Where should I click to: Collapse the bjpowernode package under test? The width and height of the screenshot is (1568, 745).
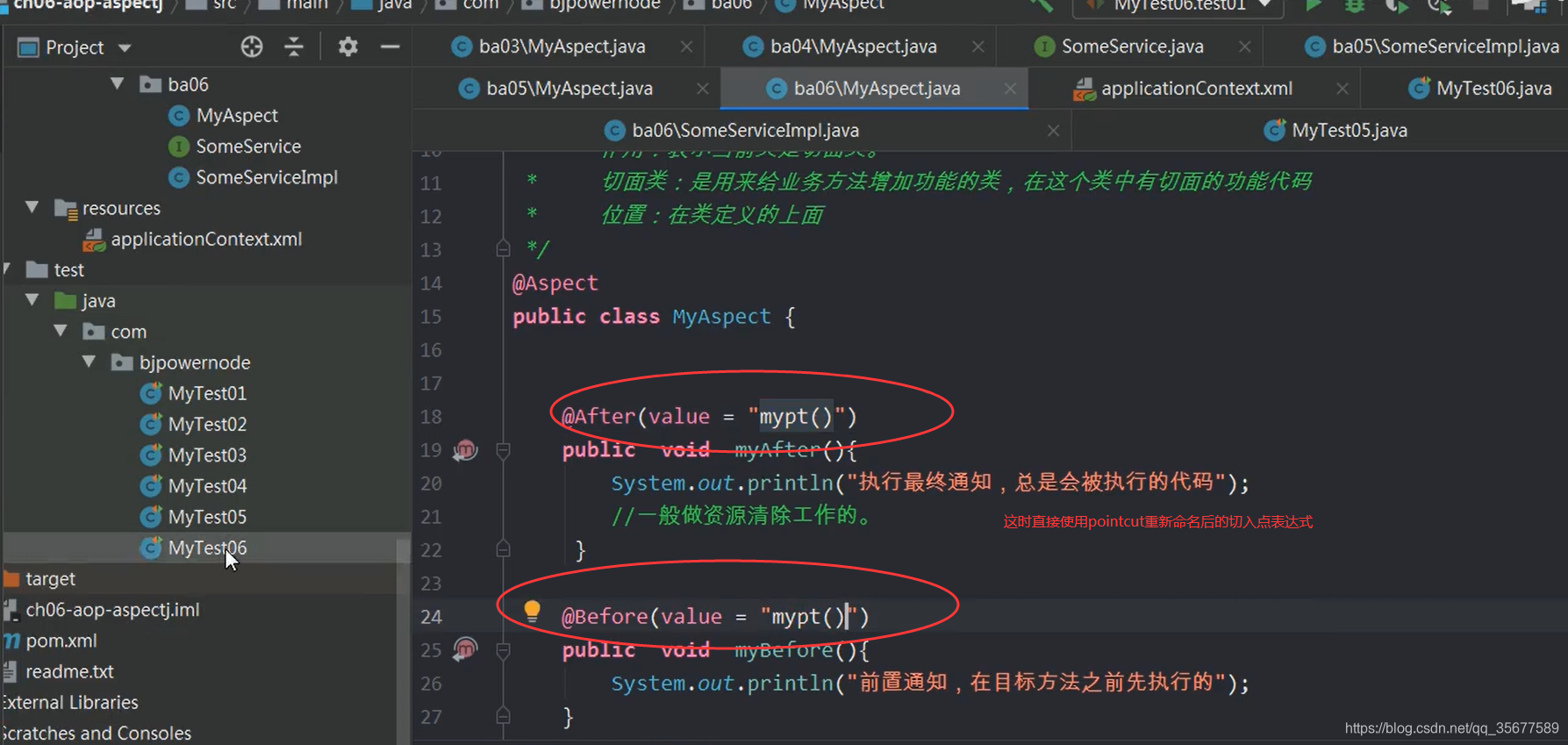pyautogui.click(x=89, y=362)
